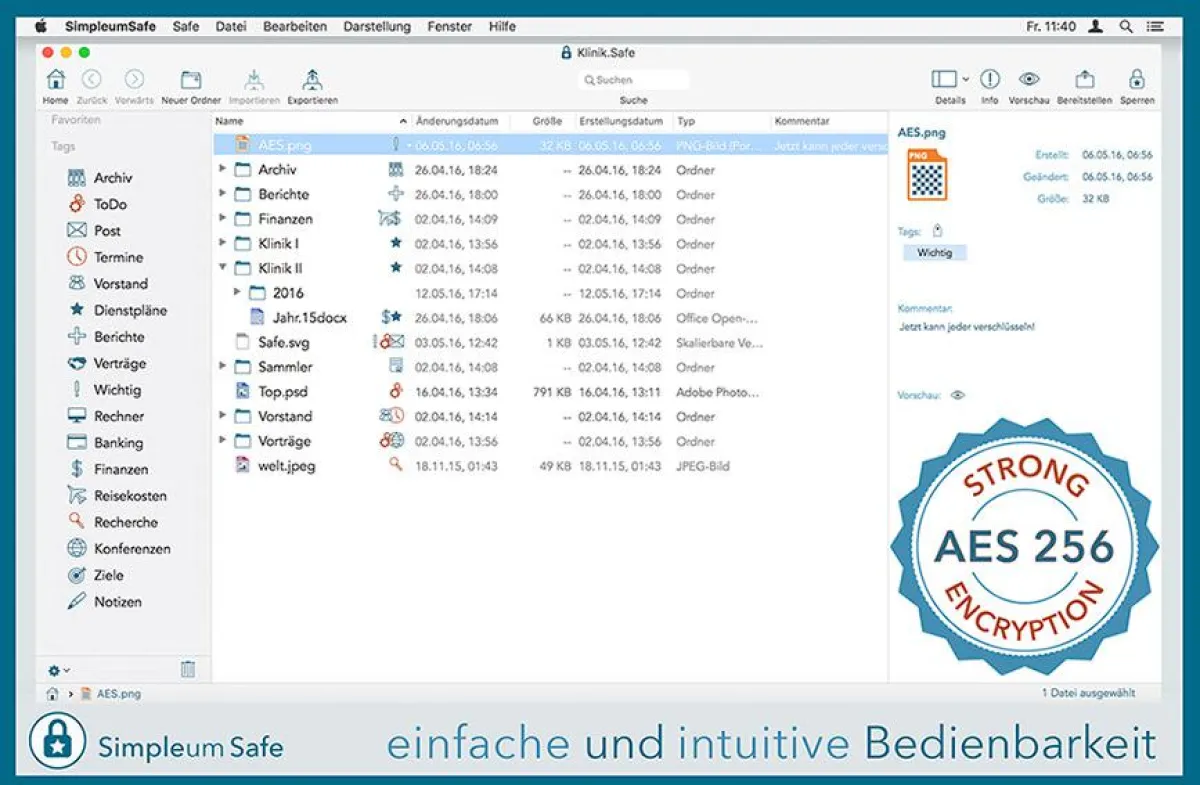Click the Home icon in the toolbar
The image size is (1200, 785).
pos(55,78)
